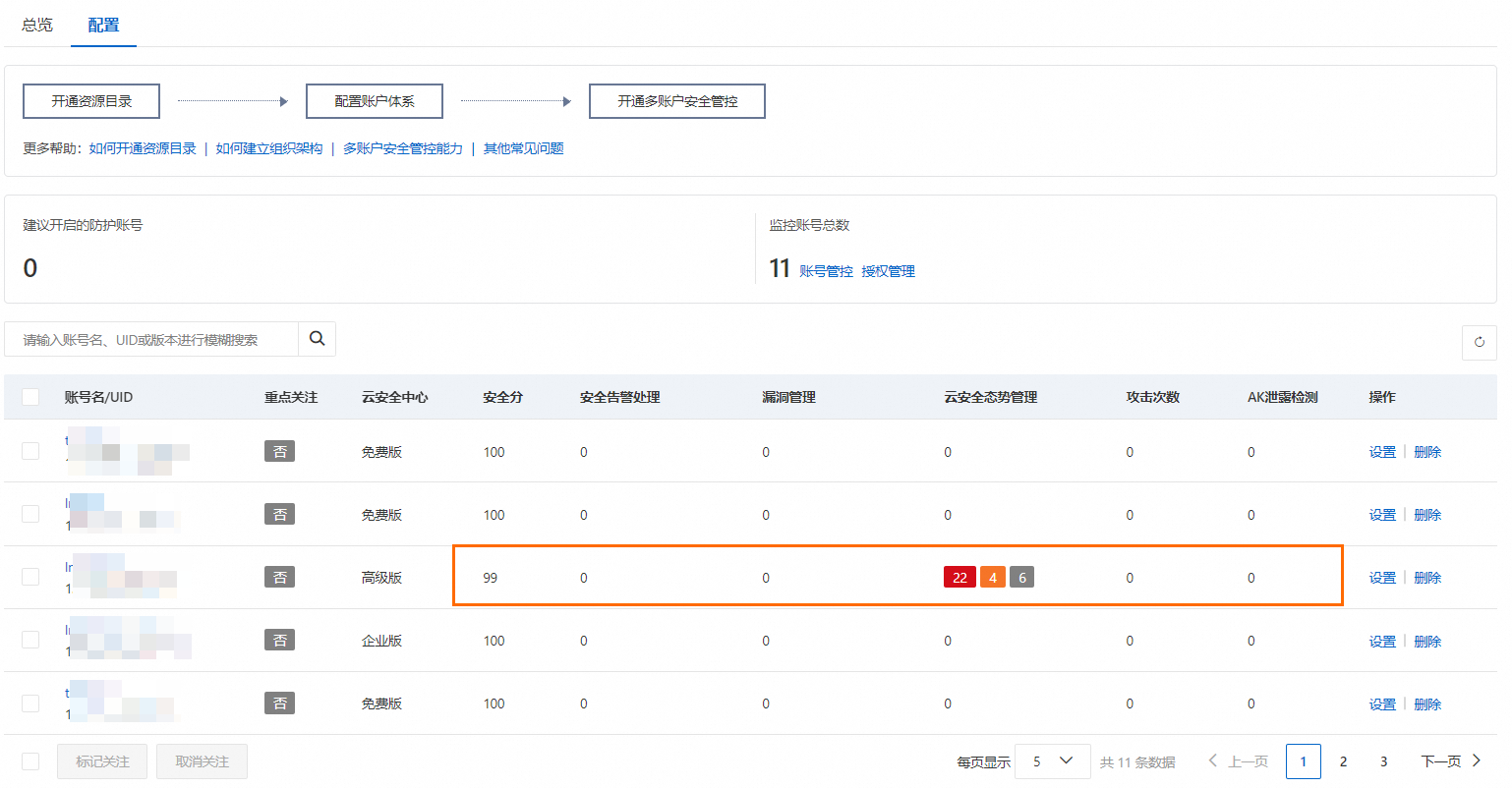Click the 云安全态势管理 column header
This screenshot has width=1512, height=788.
tap(991, 397)
